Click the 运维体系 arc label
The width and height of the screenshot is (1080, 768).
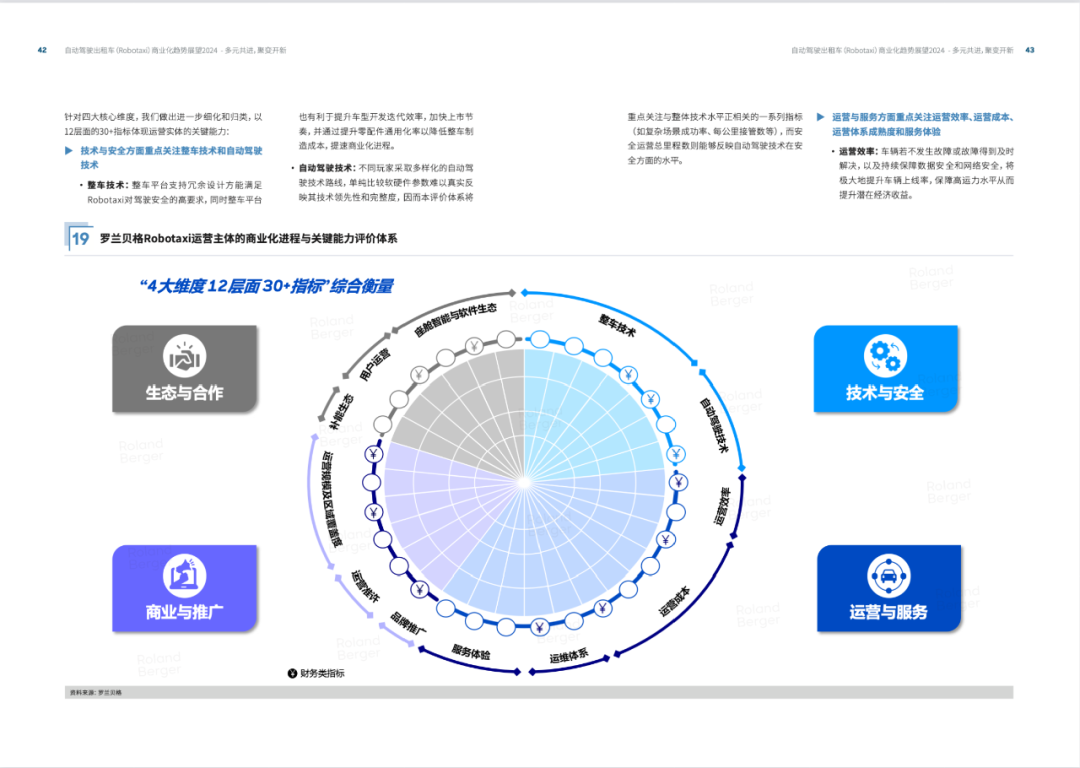click(569, 656)
